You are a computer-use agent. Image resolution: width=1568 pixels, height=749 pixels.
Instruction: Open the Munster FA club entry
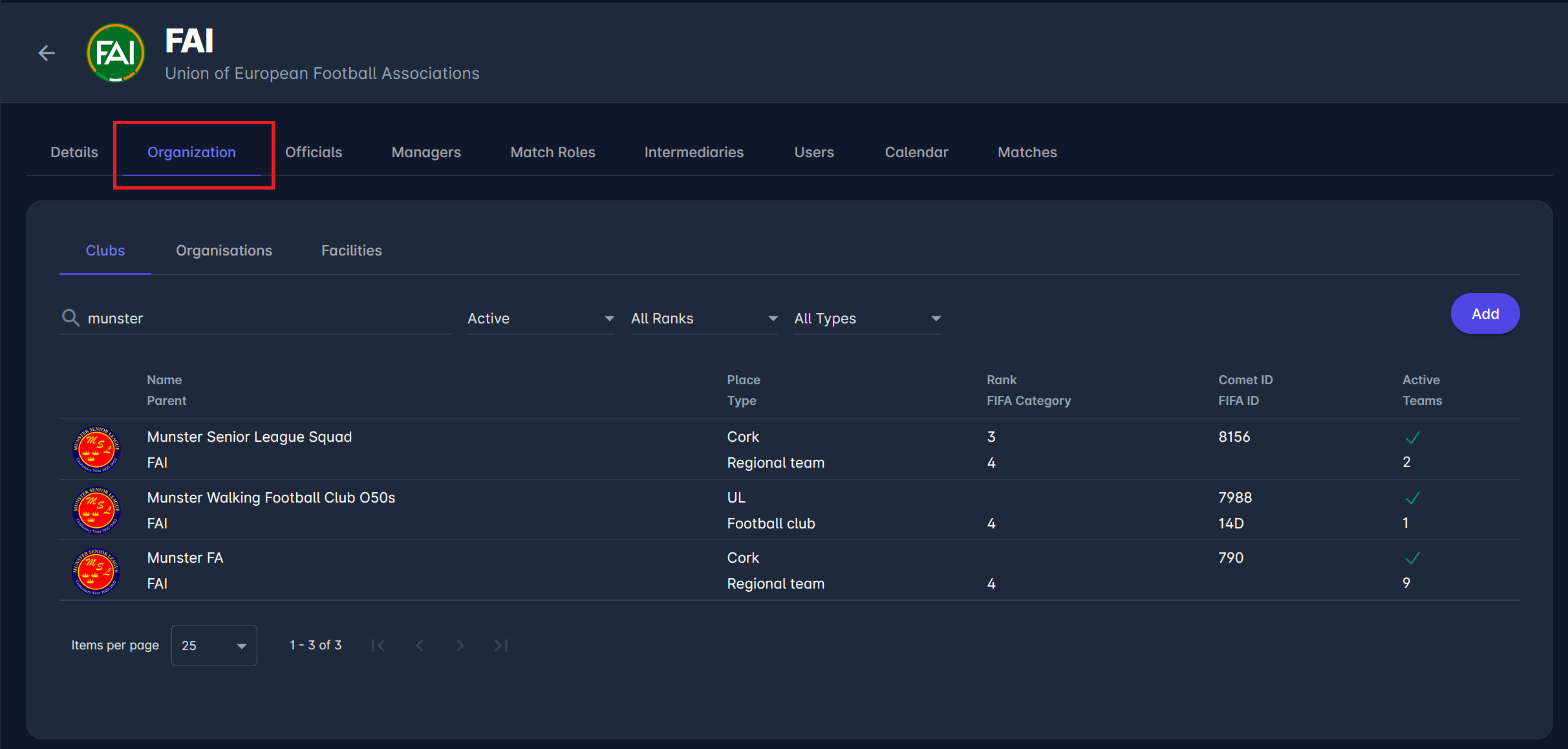(185, 558)
